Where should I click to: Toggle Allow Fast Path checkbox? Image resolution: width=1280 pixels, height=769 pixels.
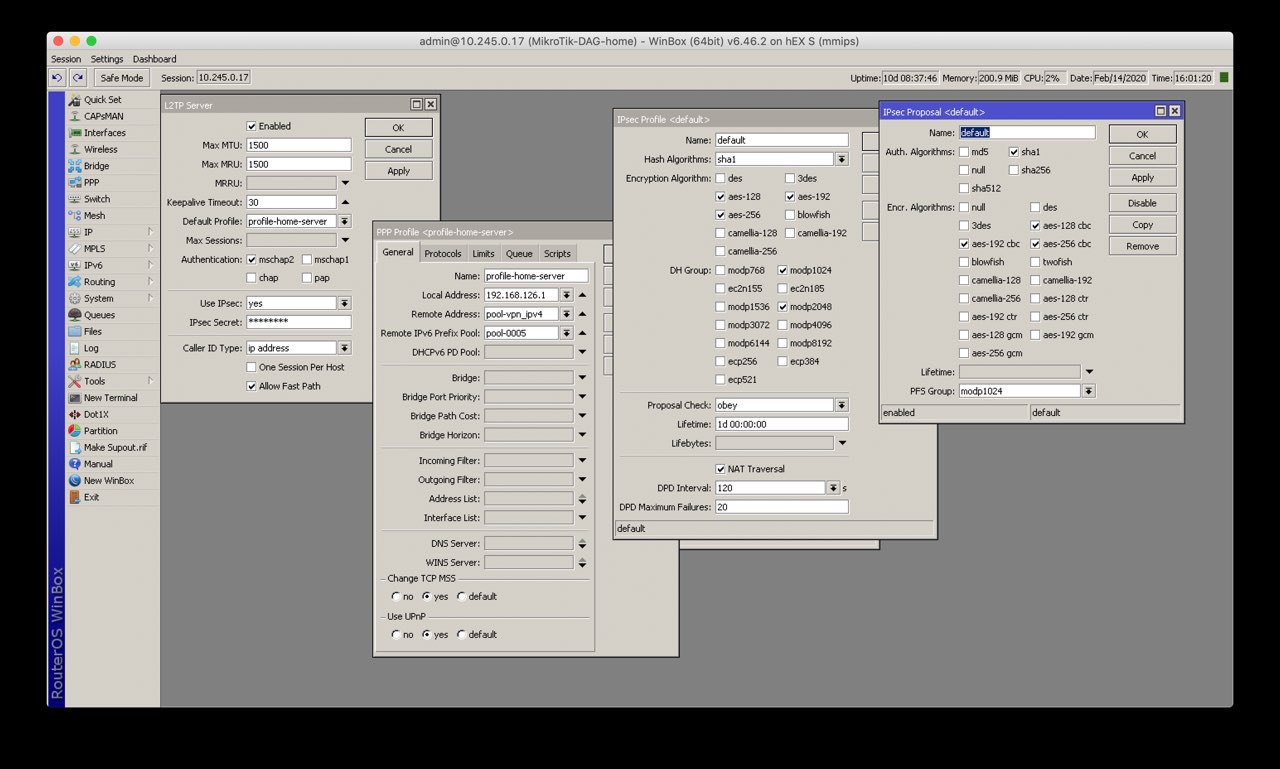[x=252, y=386]
